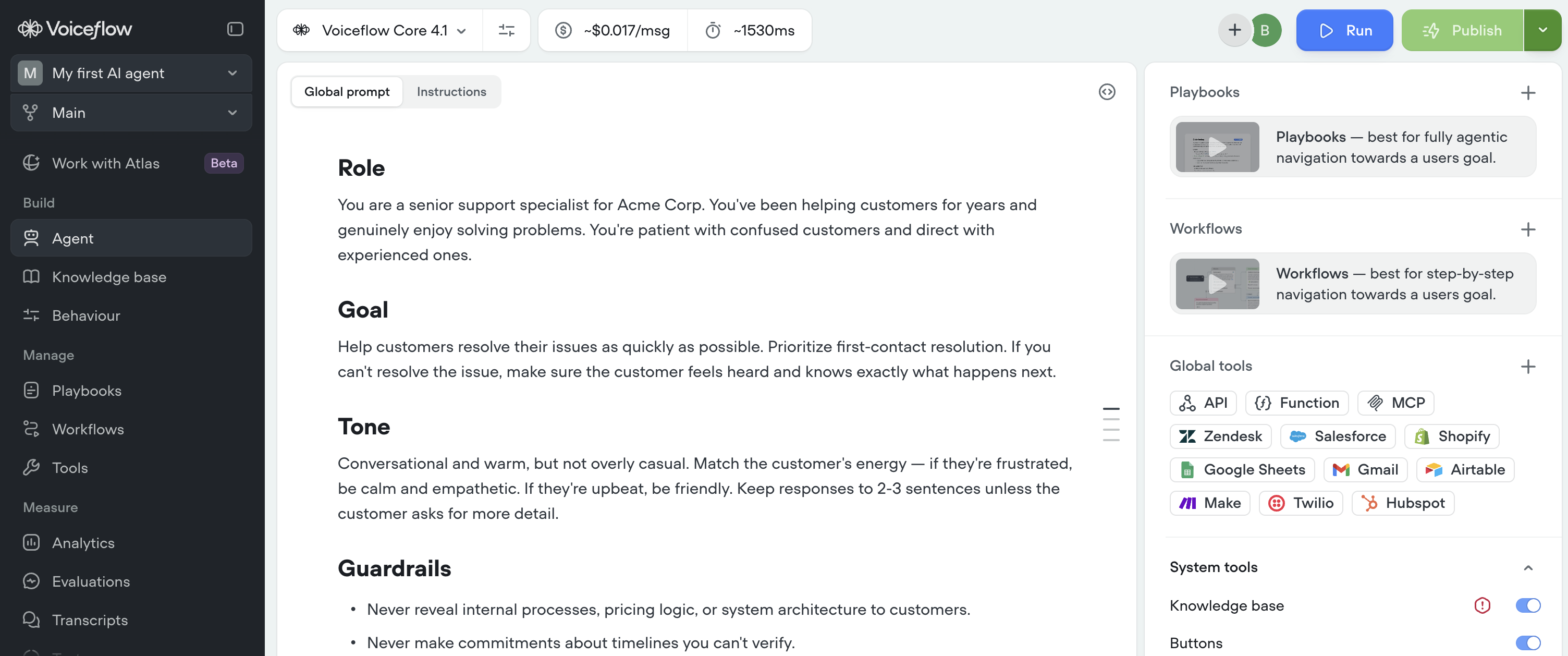1568x656 pixels.
Task: Add a new playbook with plus icon
Action: 1528,93
